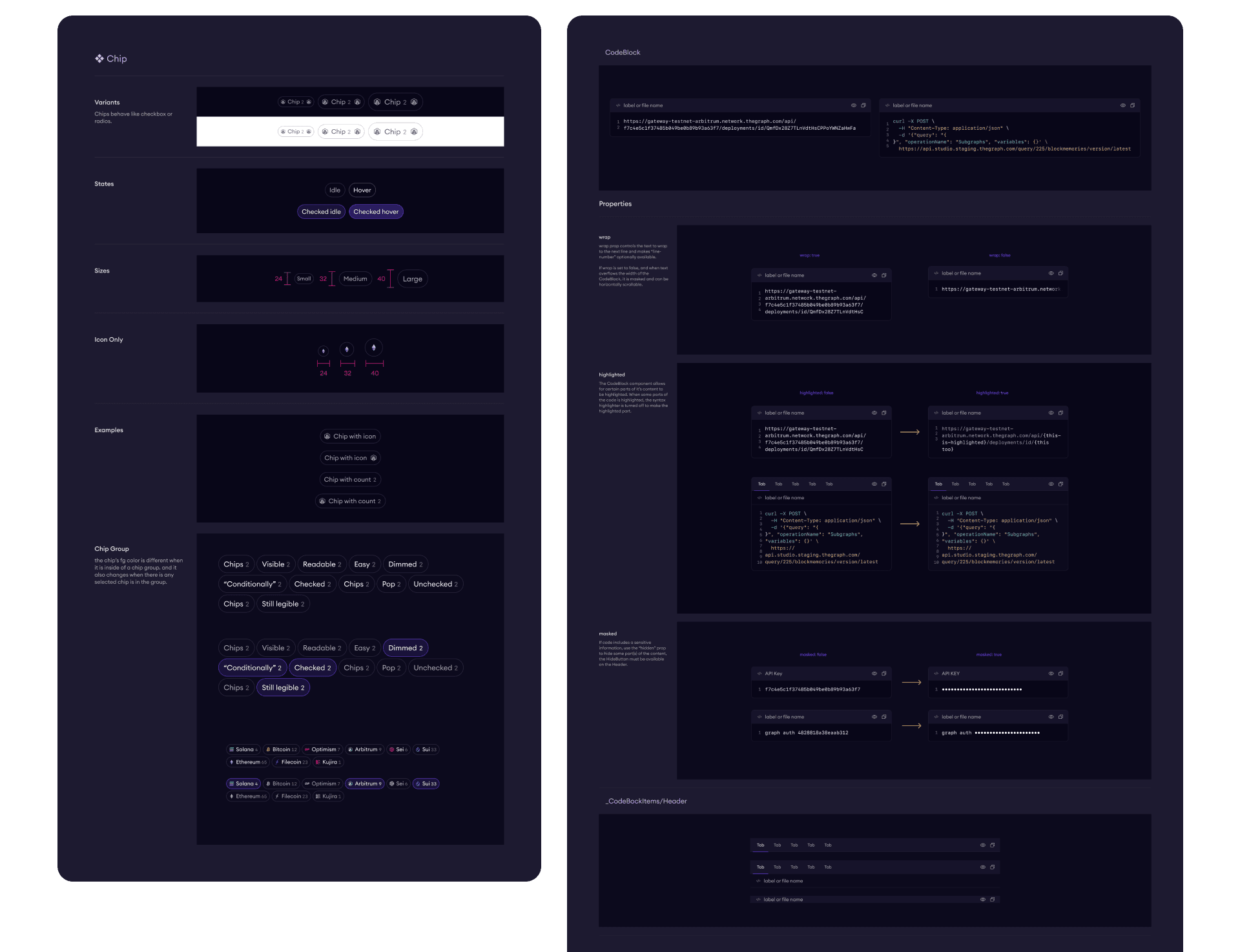The image size is (1240, 952).
Task: Click the diamond logo beside the Chip title
Action: (99, 58)
